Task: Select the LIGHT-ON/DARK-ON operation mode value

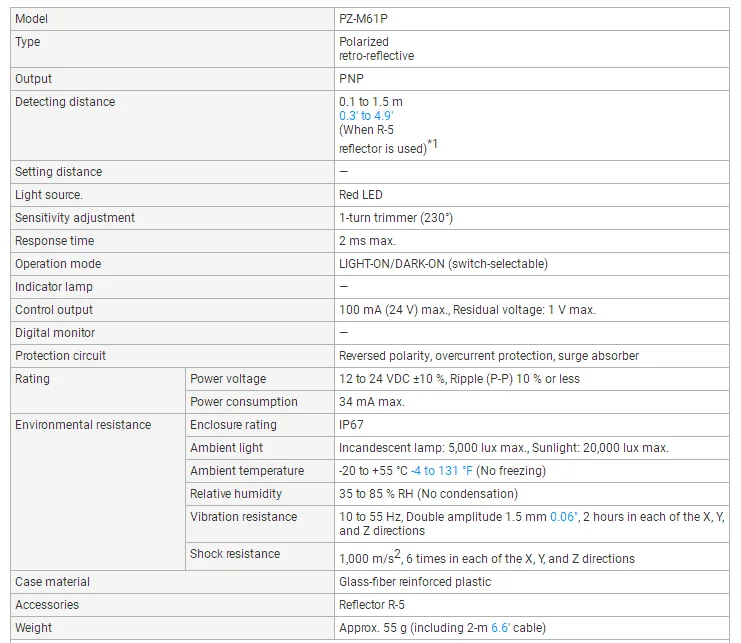Action: [443, 264]
